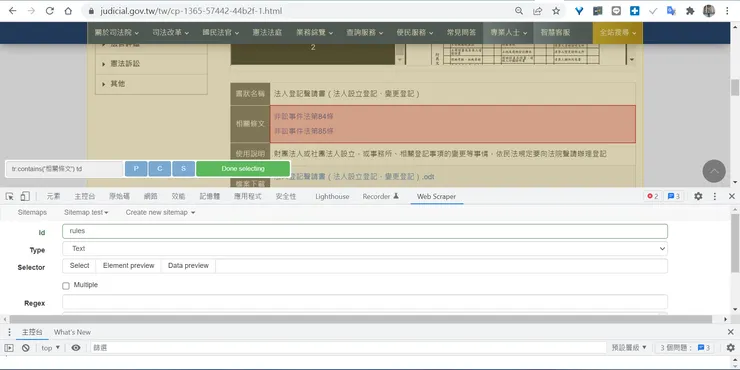Click the 智慧客服 navigation link
The width and height of the screenshot is (740, 370).
[555, 33]
